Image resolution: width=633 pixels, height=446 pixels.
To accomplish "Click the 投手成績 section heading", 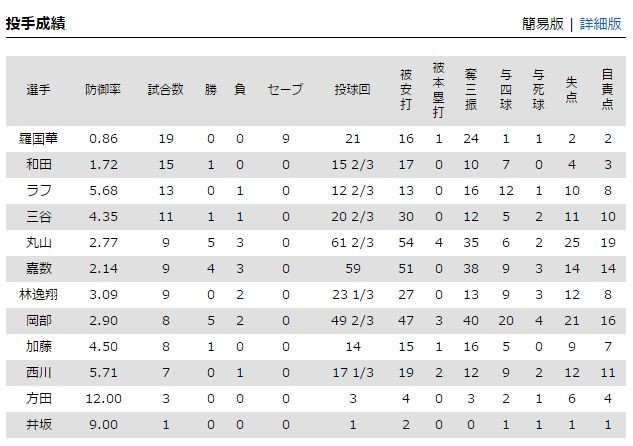I will click(x=36, y=23).
